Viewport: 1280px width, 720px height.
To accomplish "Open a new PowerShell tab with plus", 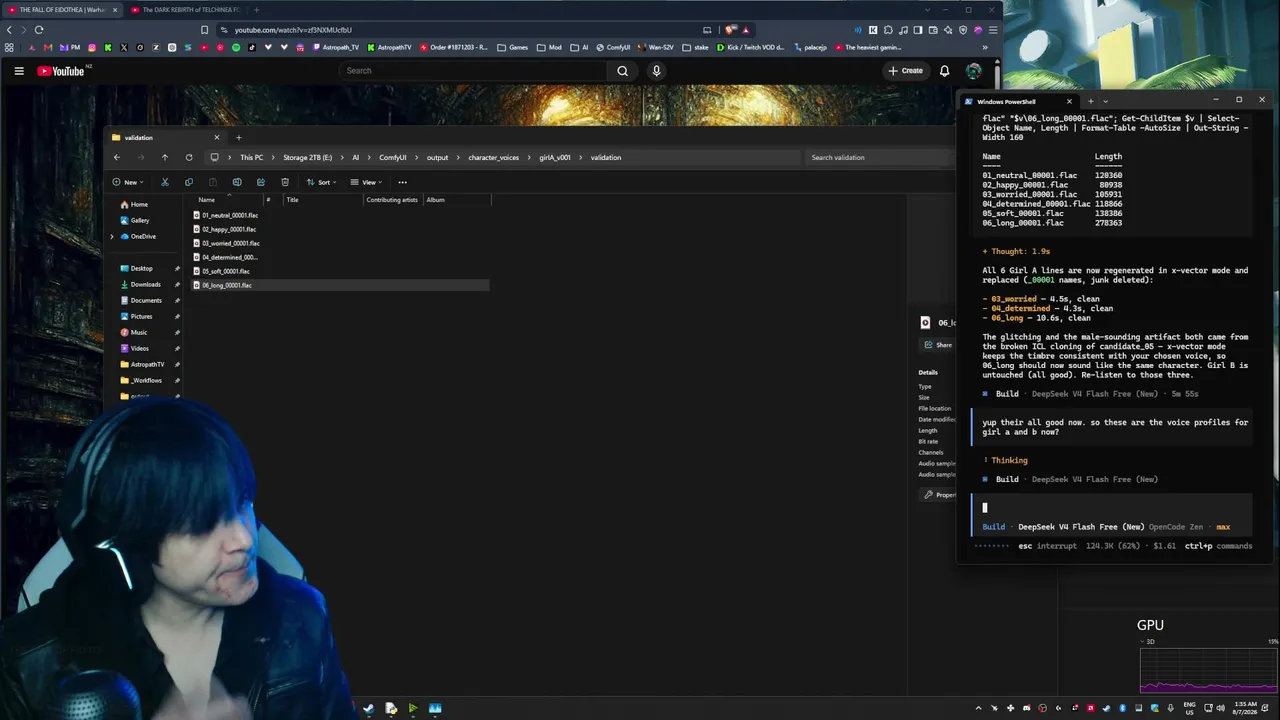I will [1091, 101].
